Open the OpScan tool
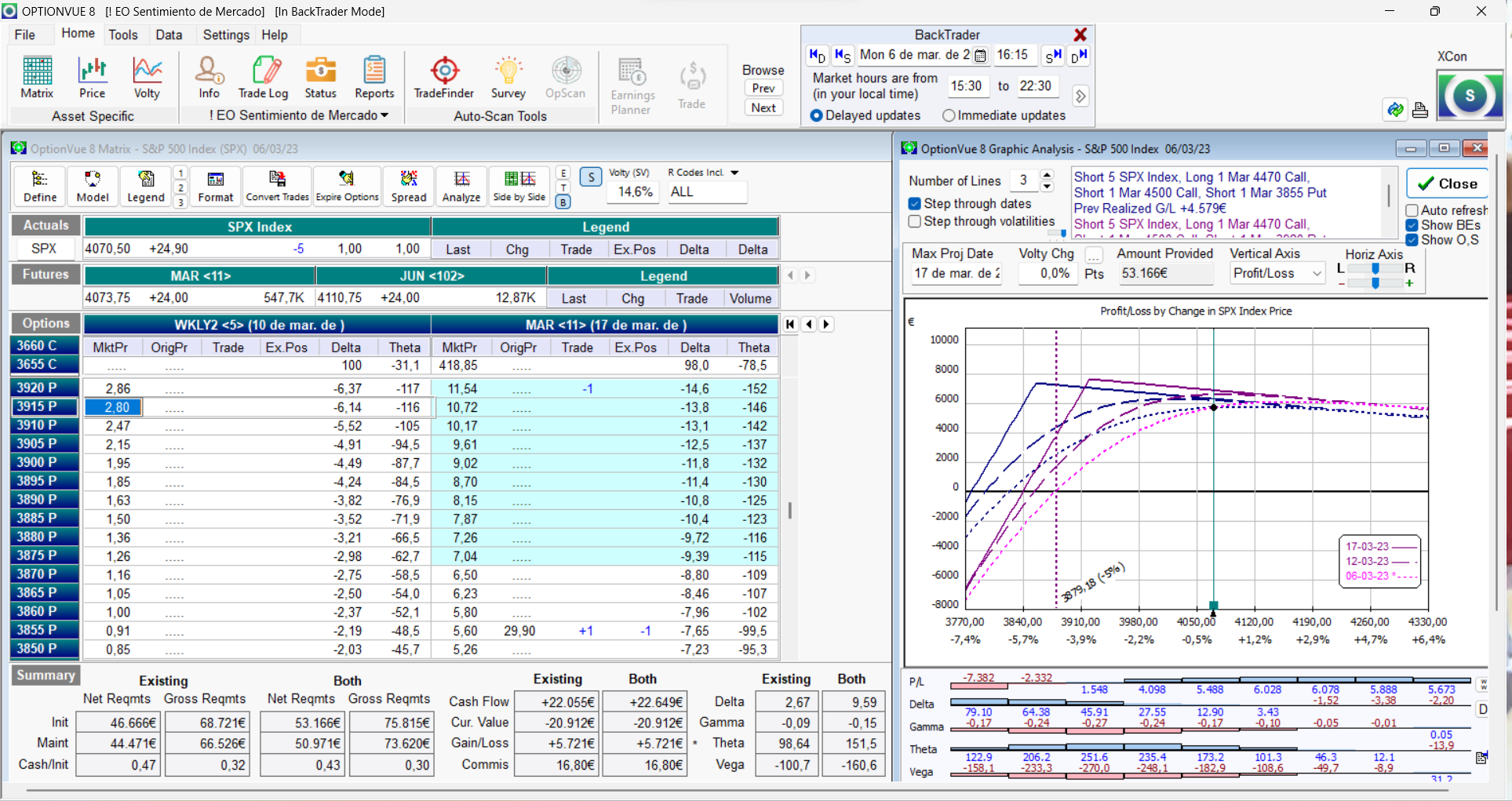 pyautogui.click(x=566, y=78)
